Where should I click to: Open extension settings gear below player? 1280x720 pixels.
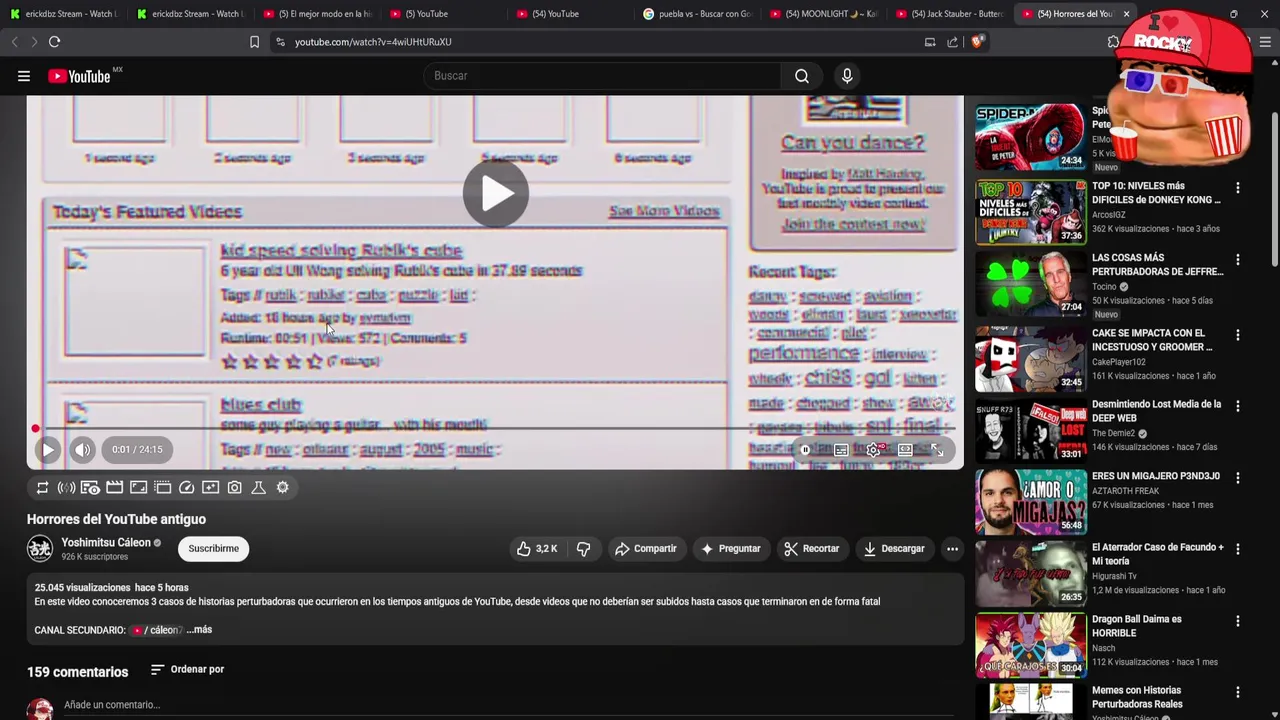tap(282, 487)
